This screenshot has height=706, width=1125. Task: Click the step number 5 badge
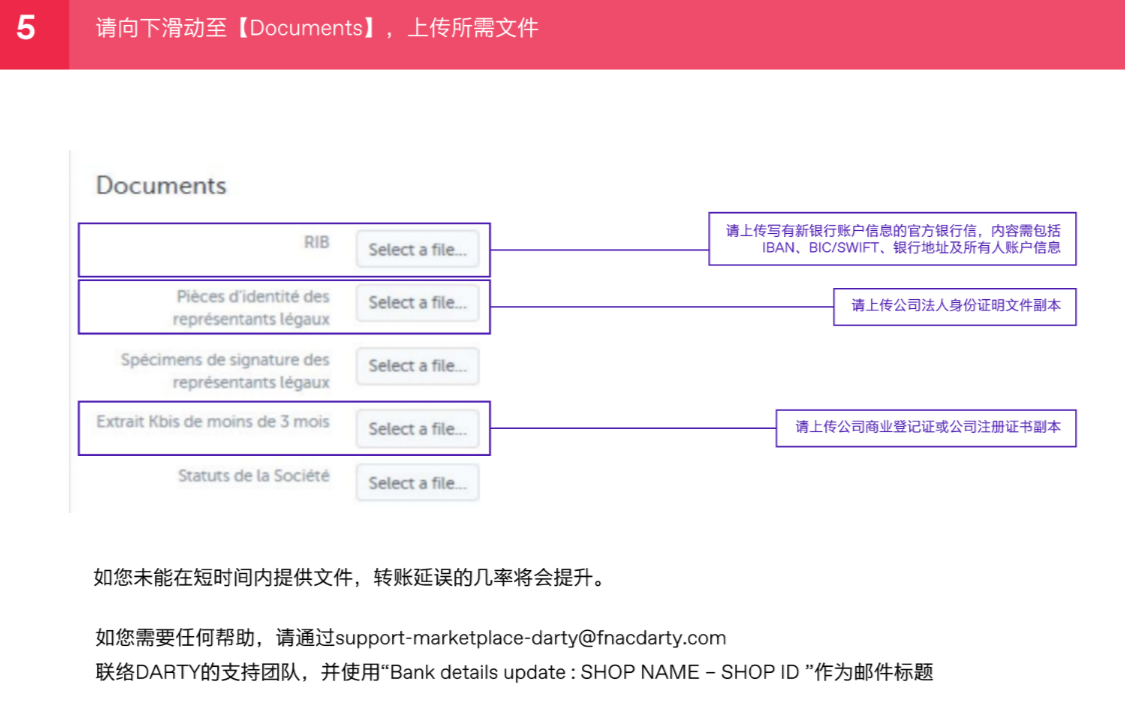(x=27, y=26)
